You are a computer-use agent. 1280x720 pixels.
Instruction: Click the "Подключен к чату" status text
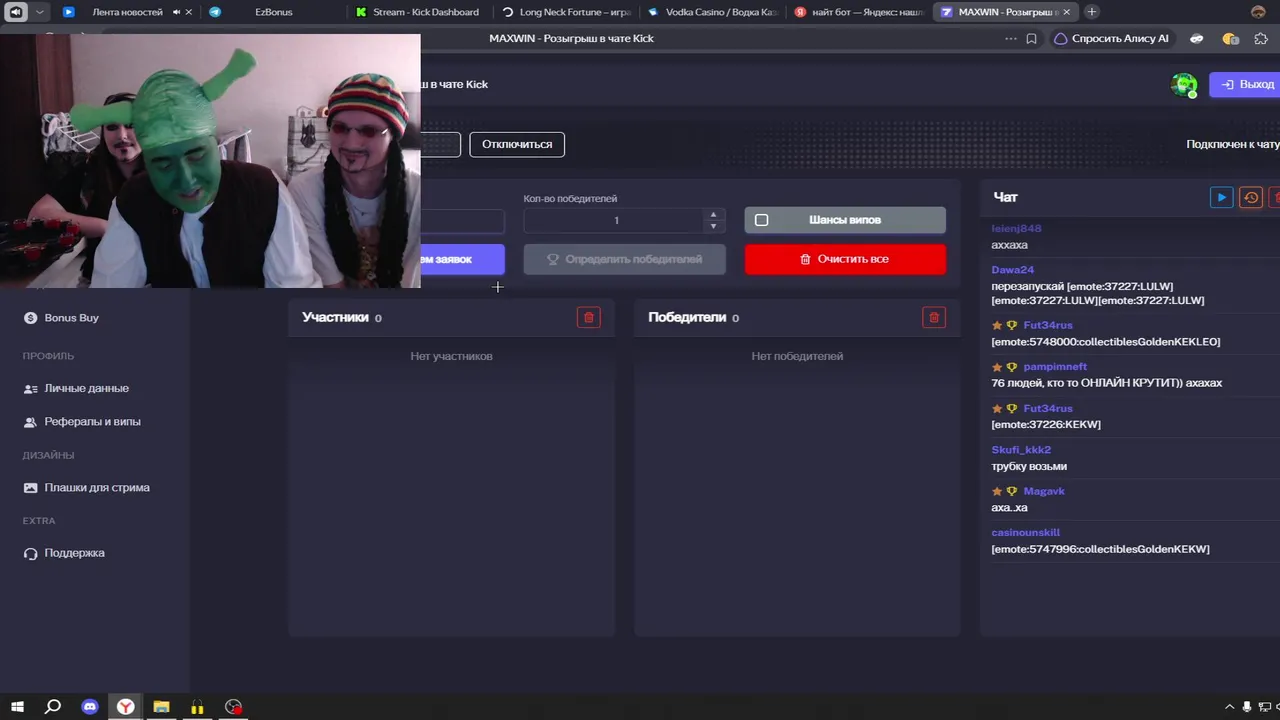[x=1233, y=145]
